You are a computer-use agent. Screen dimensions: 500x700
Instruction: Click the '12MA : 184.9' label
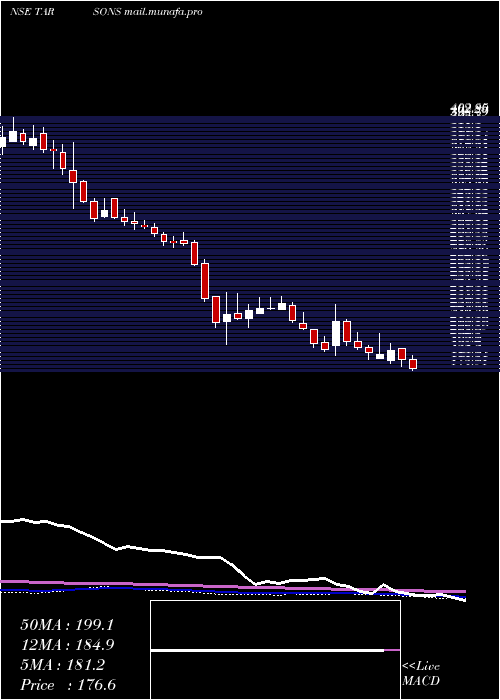67,645
